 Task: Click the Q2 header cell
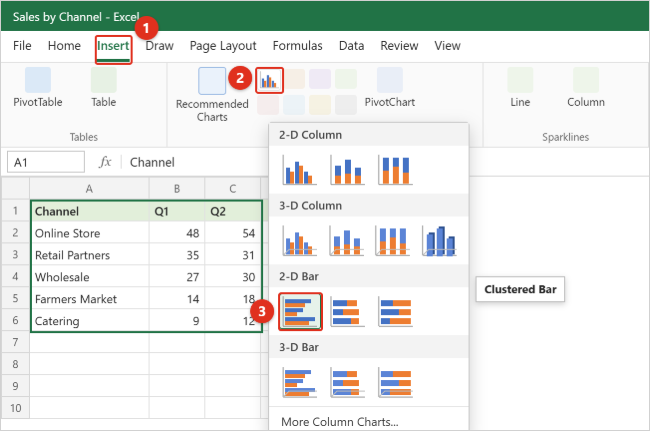pos(233,211)
